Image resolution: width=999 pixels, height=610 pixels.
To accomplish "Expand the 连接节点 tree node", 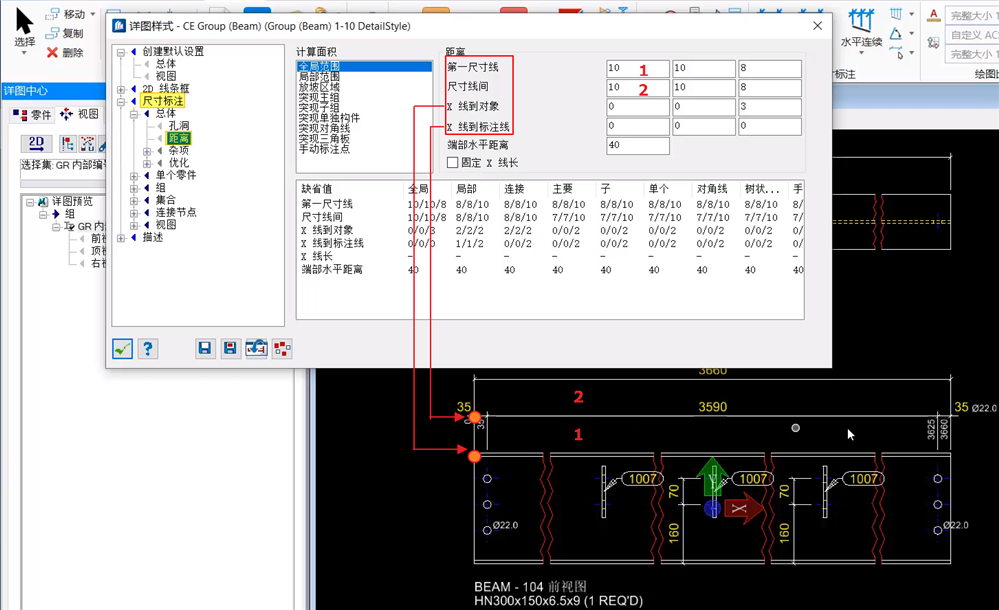I will click(133, 213).
